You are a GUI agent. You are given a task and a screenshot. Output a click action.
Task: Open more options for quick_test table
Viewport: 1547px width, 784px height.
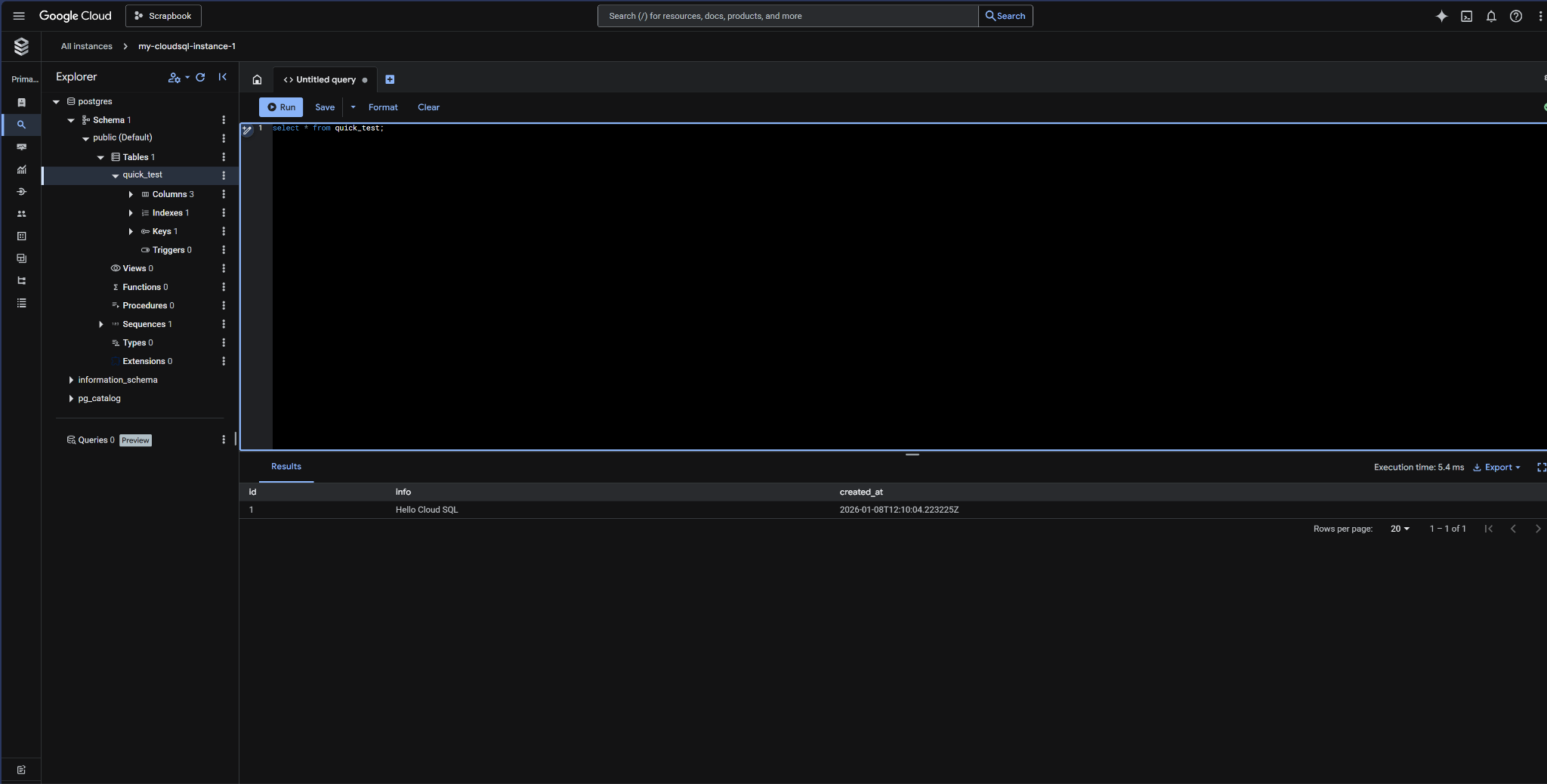pos(224,175)
